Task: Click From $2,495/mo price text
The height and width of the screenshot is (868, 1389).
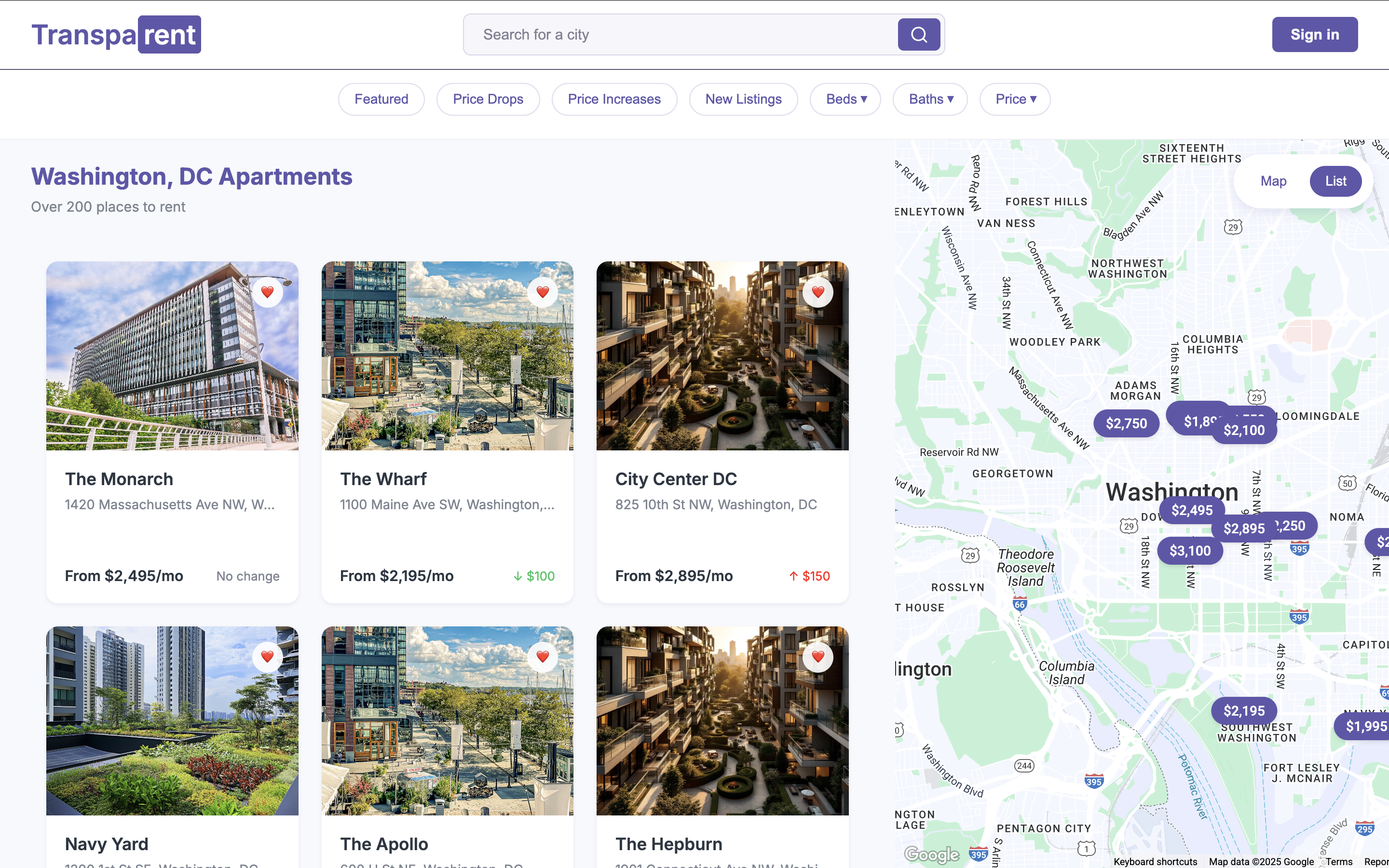Action: pos(124,576)
